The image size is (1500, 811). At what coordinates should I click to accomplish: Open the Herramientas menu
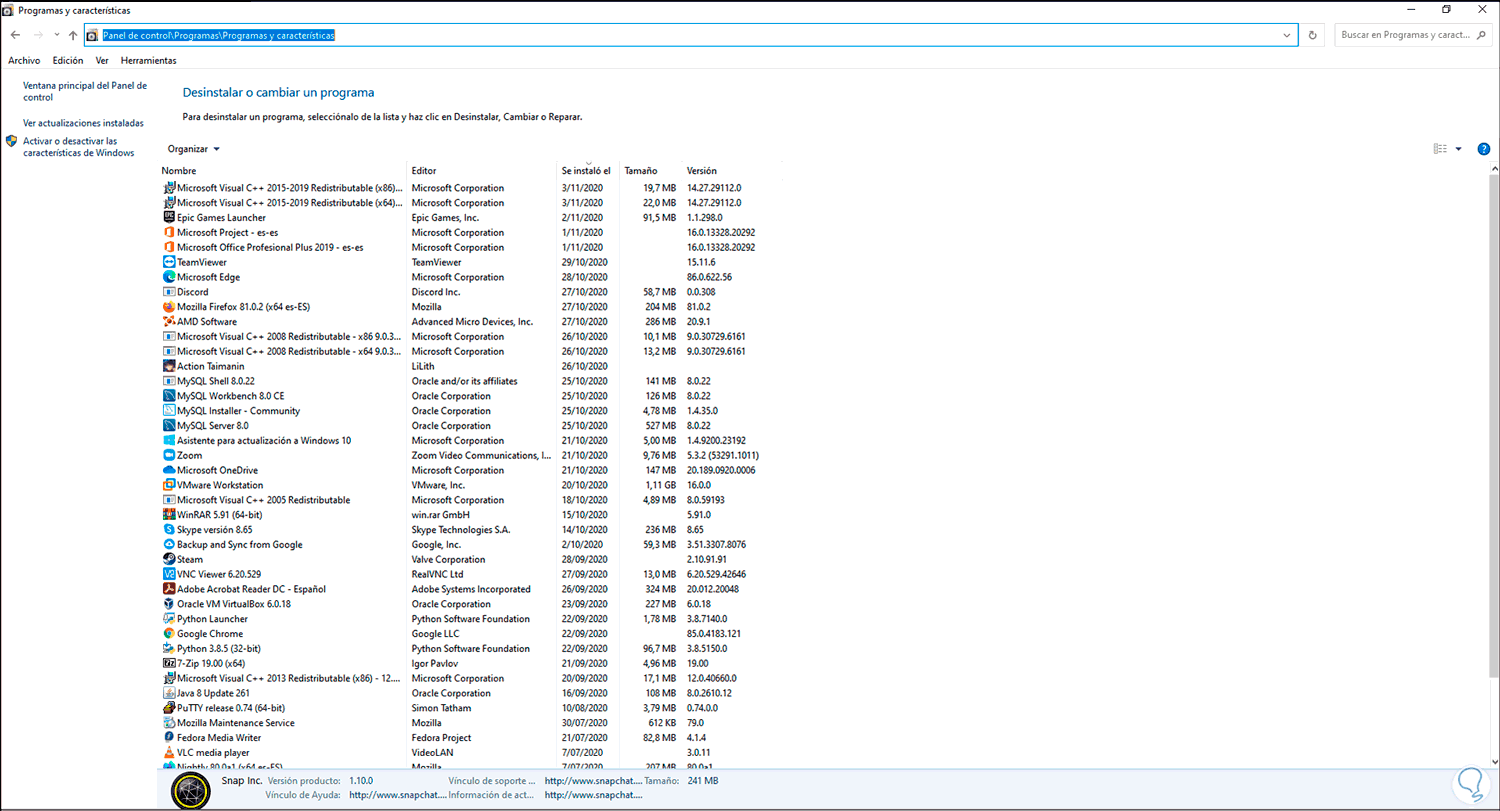[148, 60]
